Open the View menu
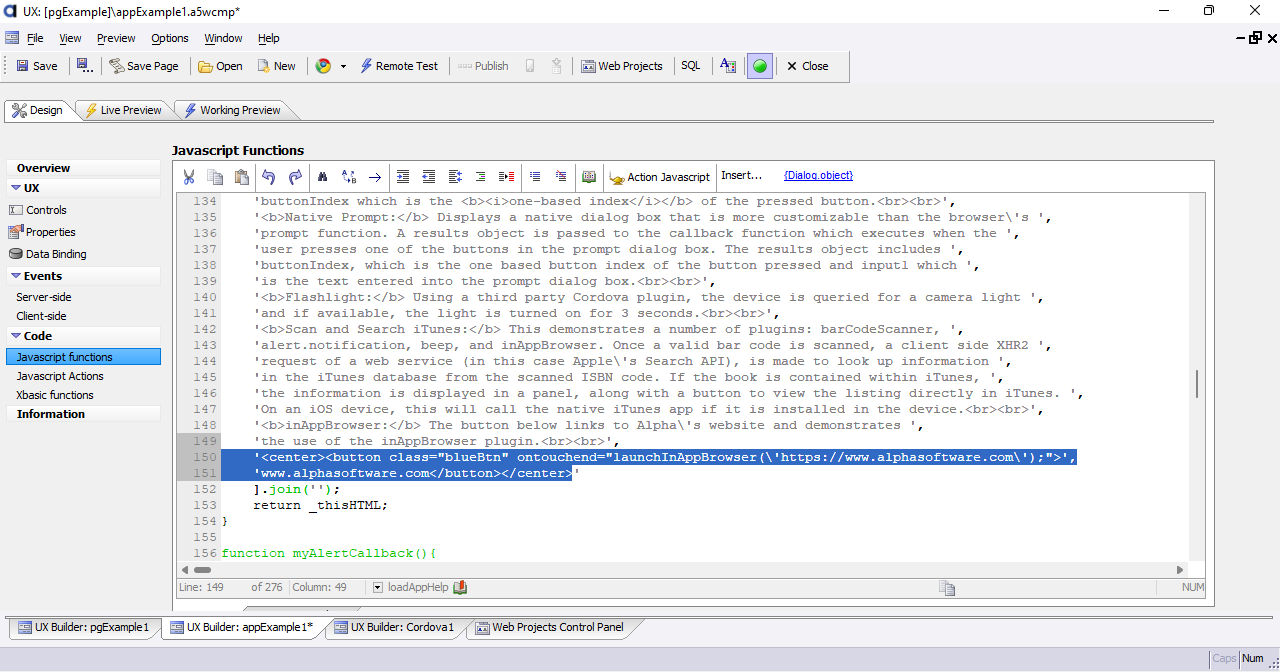The width and height of the screenshot is (1280, 672). point(70,38)
